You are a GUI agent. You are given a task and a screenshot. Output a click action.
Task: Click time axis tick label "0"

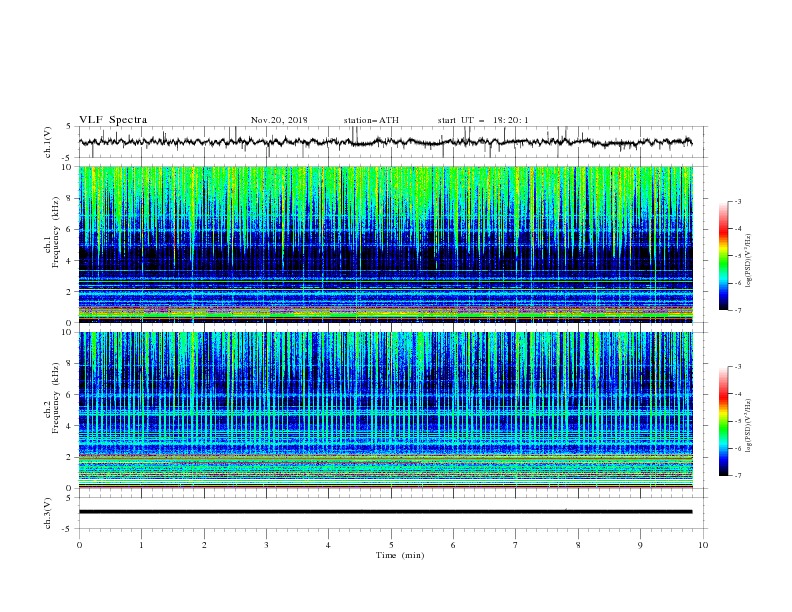pos(79,545)
